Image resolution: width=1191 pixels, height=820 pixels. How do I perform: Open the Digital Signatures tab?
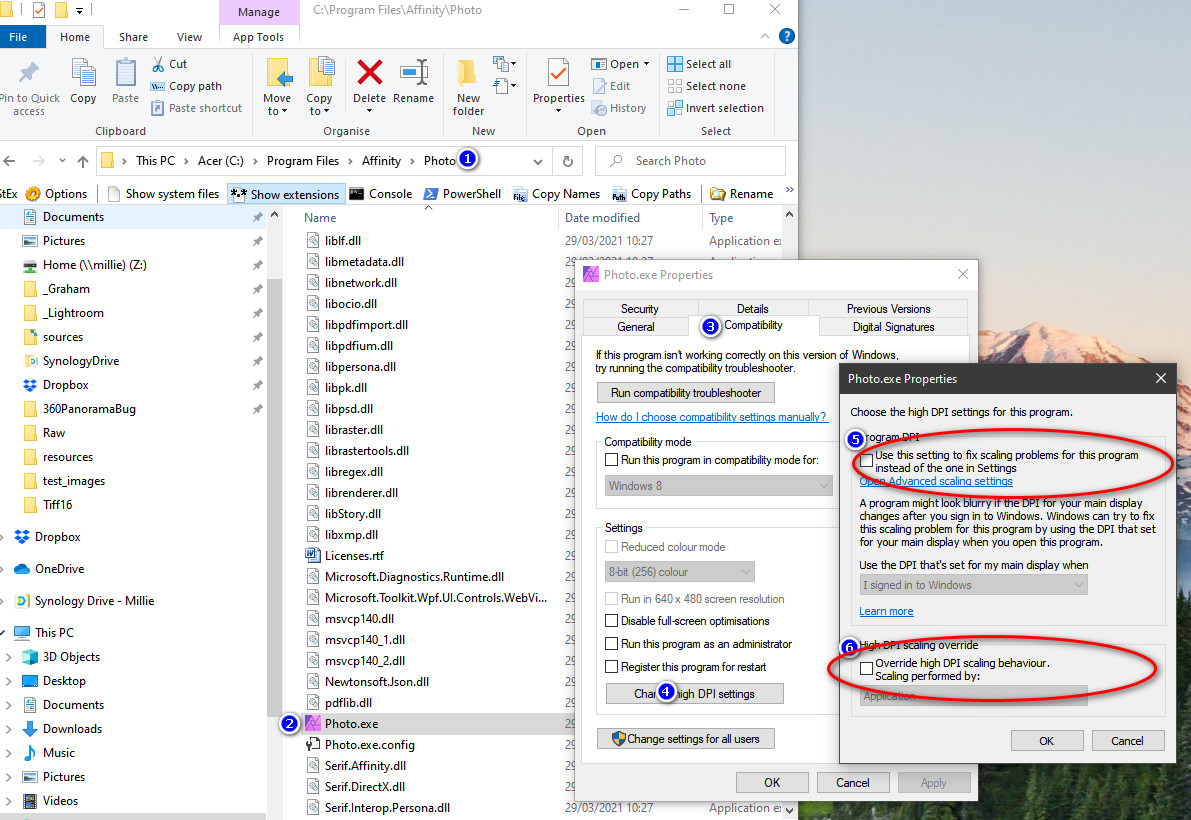click(x=893, y=327)
